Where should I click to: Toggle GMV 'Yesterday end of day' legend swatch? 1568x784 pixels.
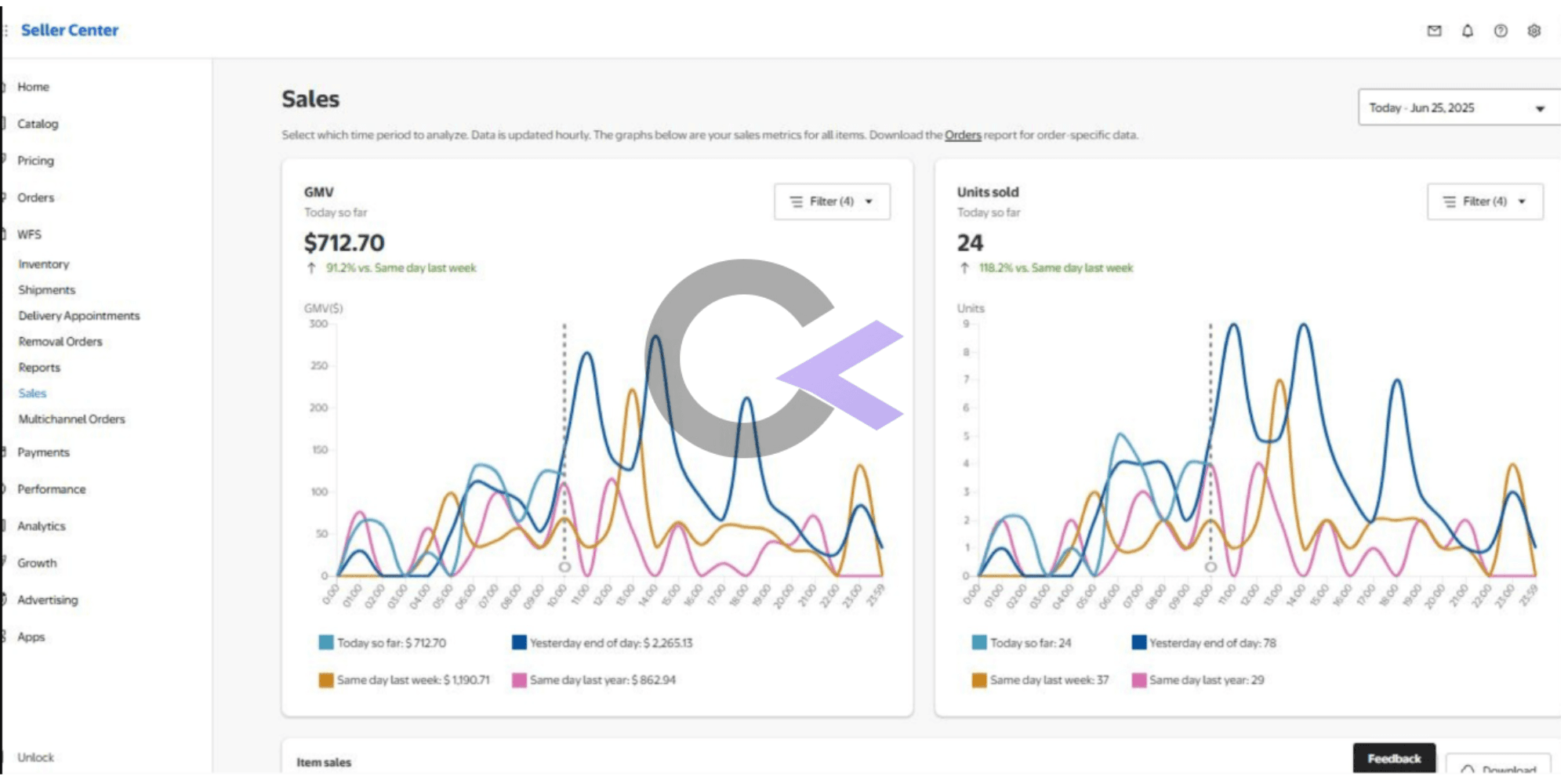coord(519,643)
